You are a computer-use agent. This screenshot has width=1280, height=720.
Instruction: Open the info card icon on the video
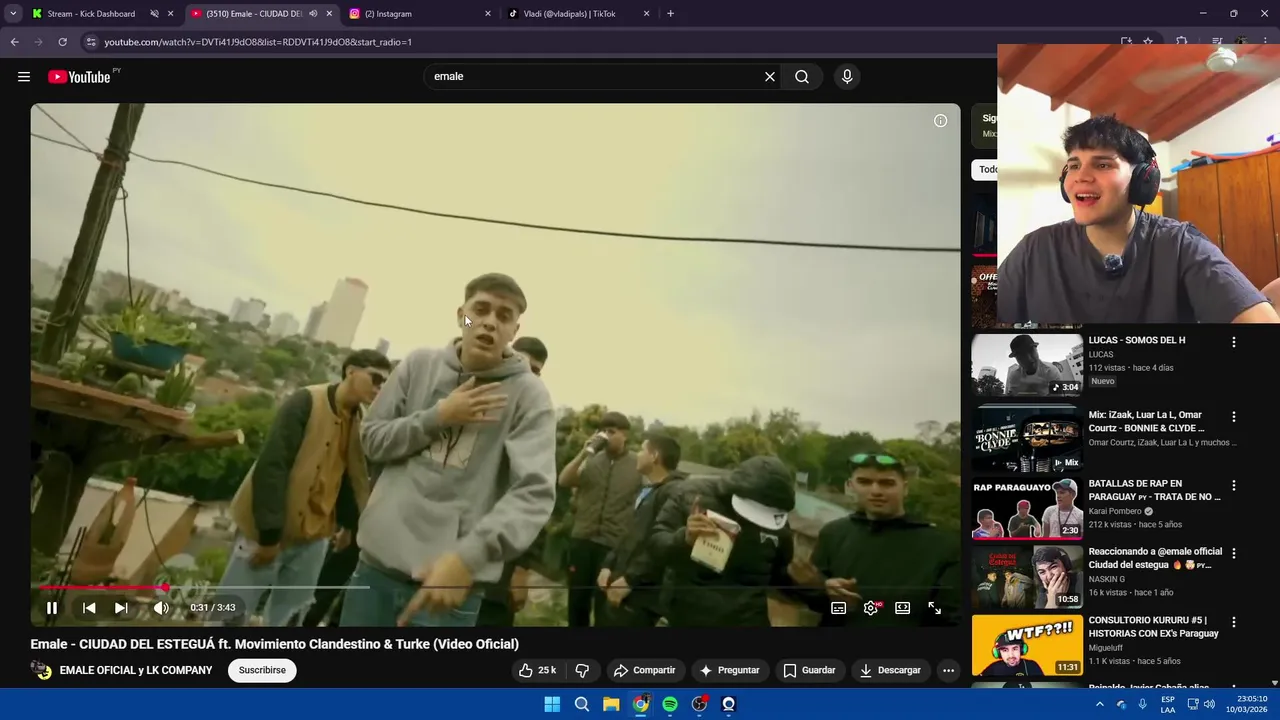941,121
